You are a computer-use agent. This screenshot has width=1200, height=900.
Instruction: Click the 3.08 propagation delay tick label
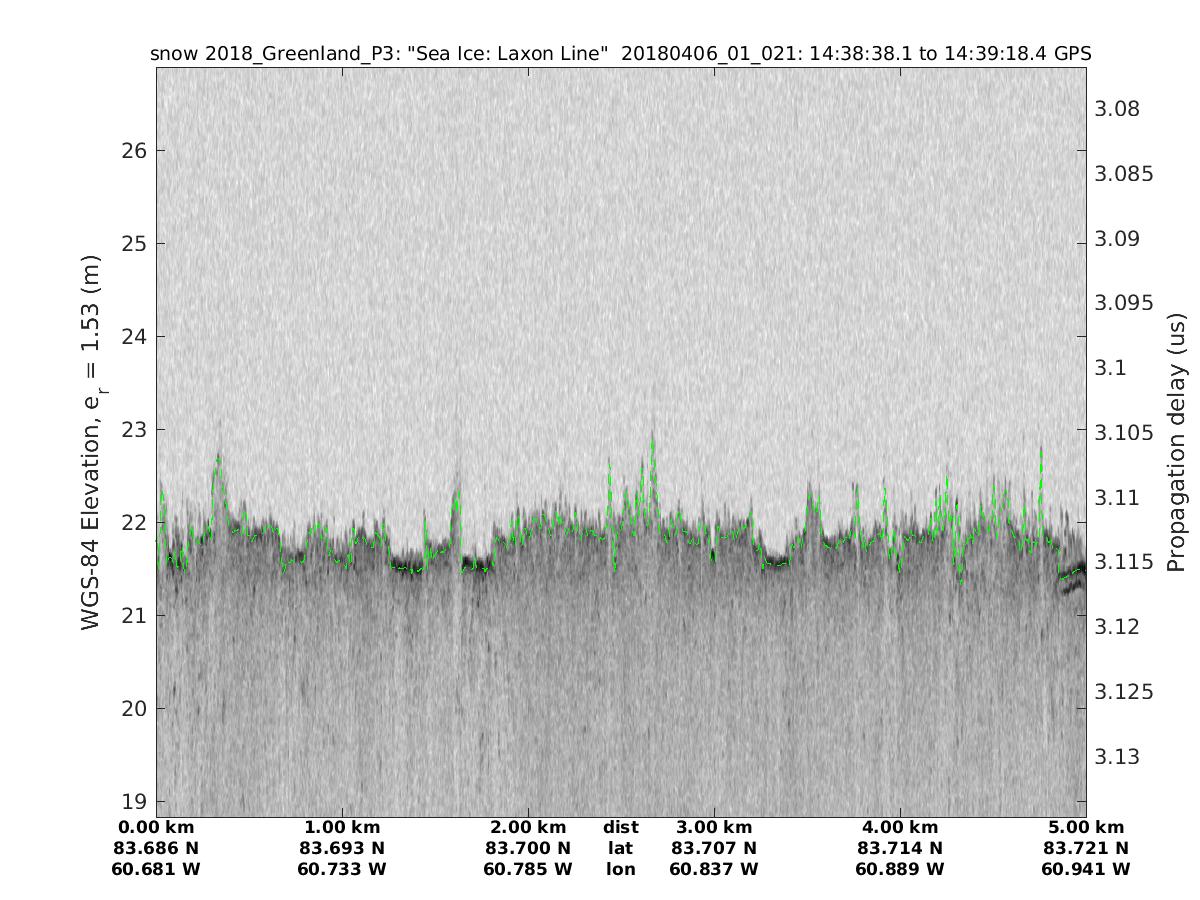point(1117,109)
